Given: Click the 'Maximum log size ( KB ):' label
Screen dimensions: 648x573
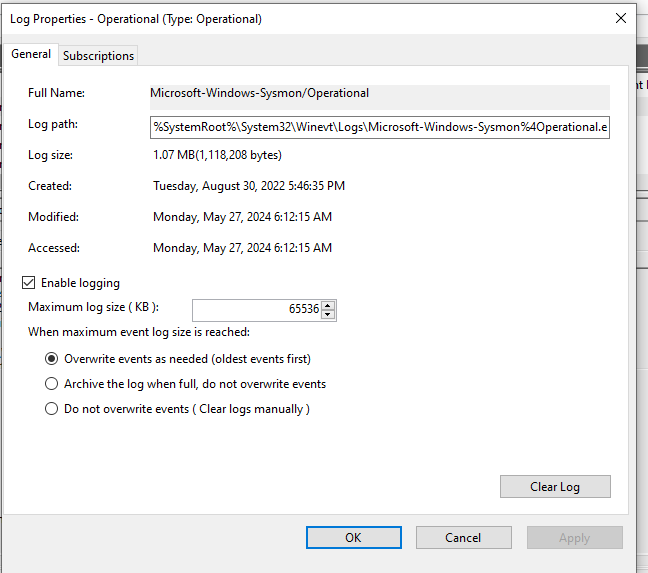Looking at the screenshot, I should (93, 307).
